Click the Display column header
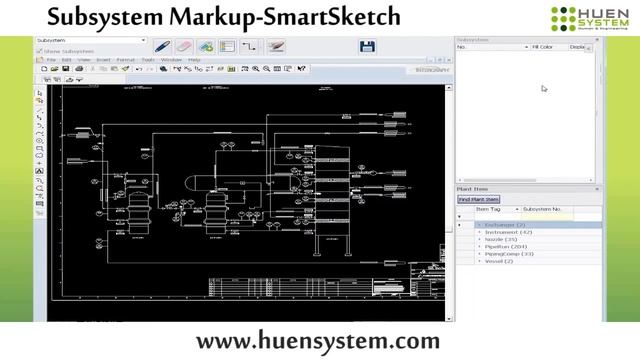This screenshot has width=640, height=360. (x=577, y=47)
